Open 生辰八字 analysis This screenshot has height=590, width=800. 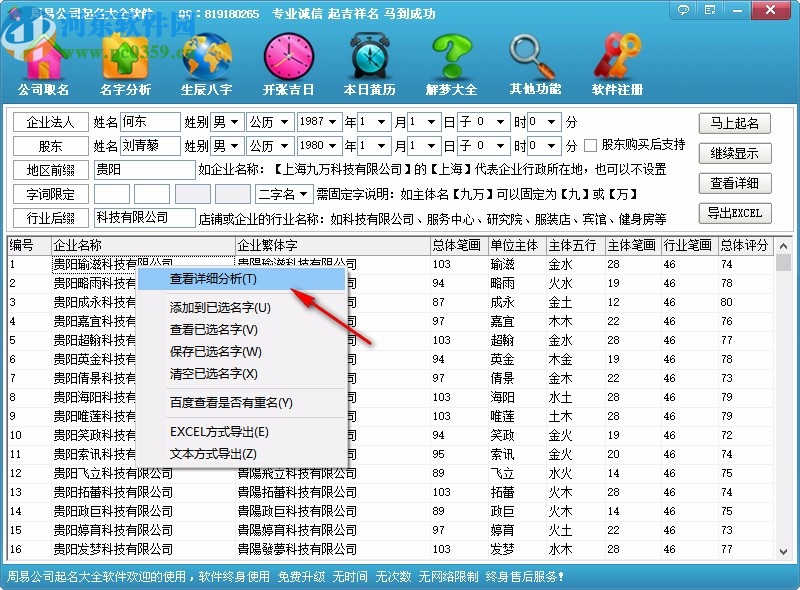pyautogui.click(x=206, y=60)
